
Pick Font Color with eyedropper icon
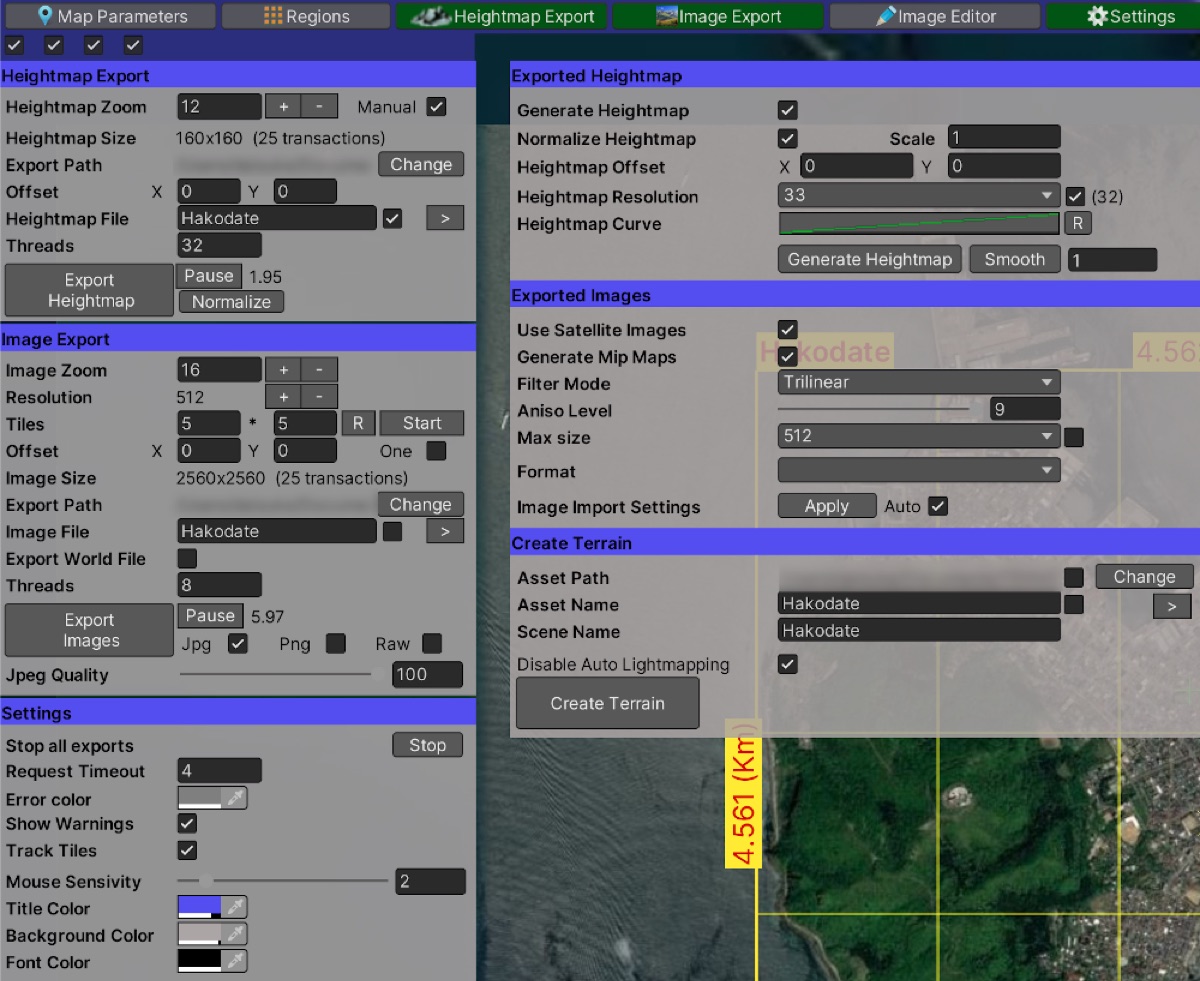(234, 961)
